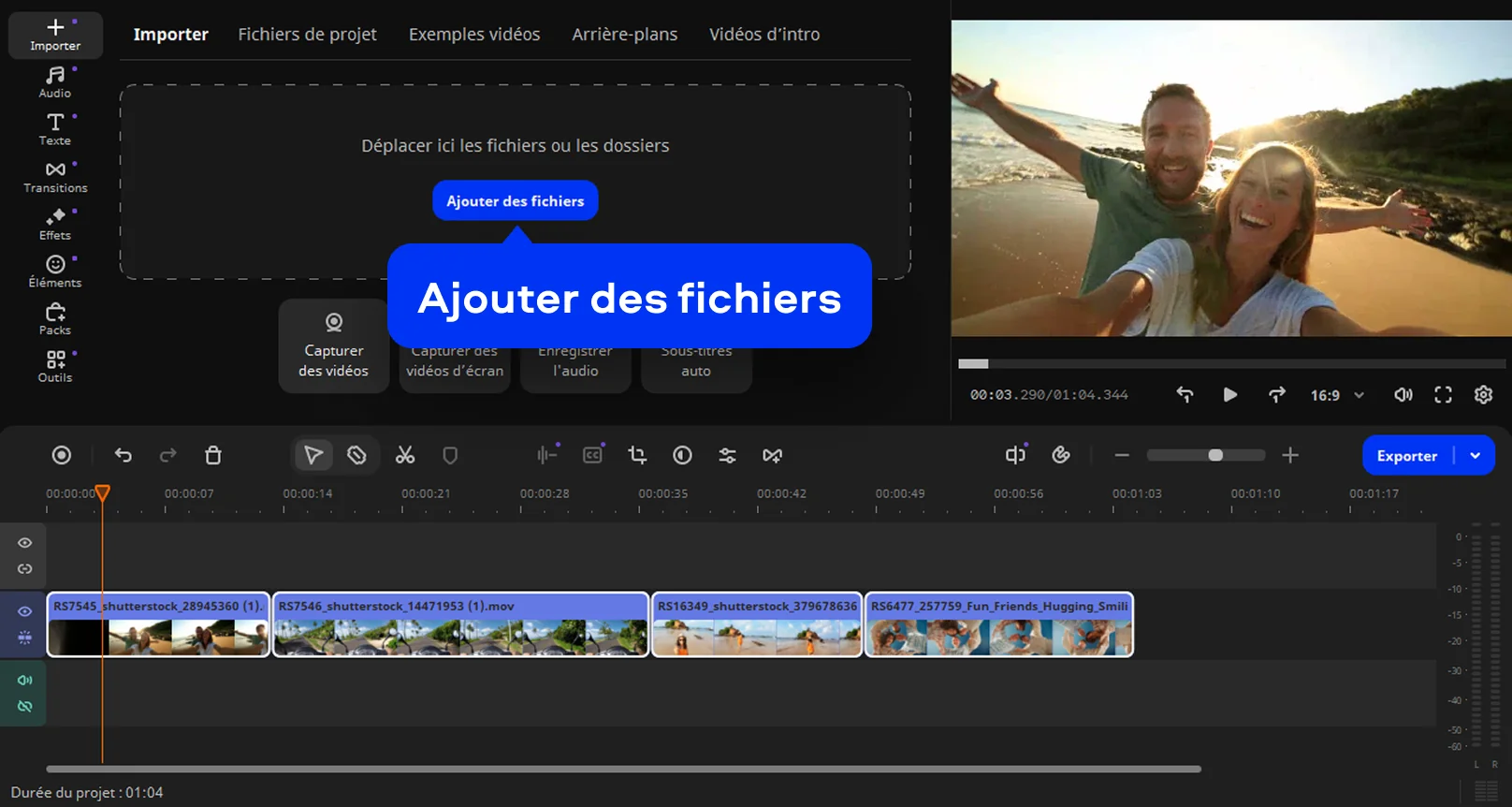This screenshot has width=1512, height=807.
Task: Open preview volume control
Action: (1403, 395)
